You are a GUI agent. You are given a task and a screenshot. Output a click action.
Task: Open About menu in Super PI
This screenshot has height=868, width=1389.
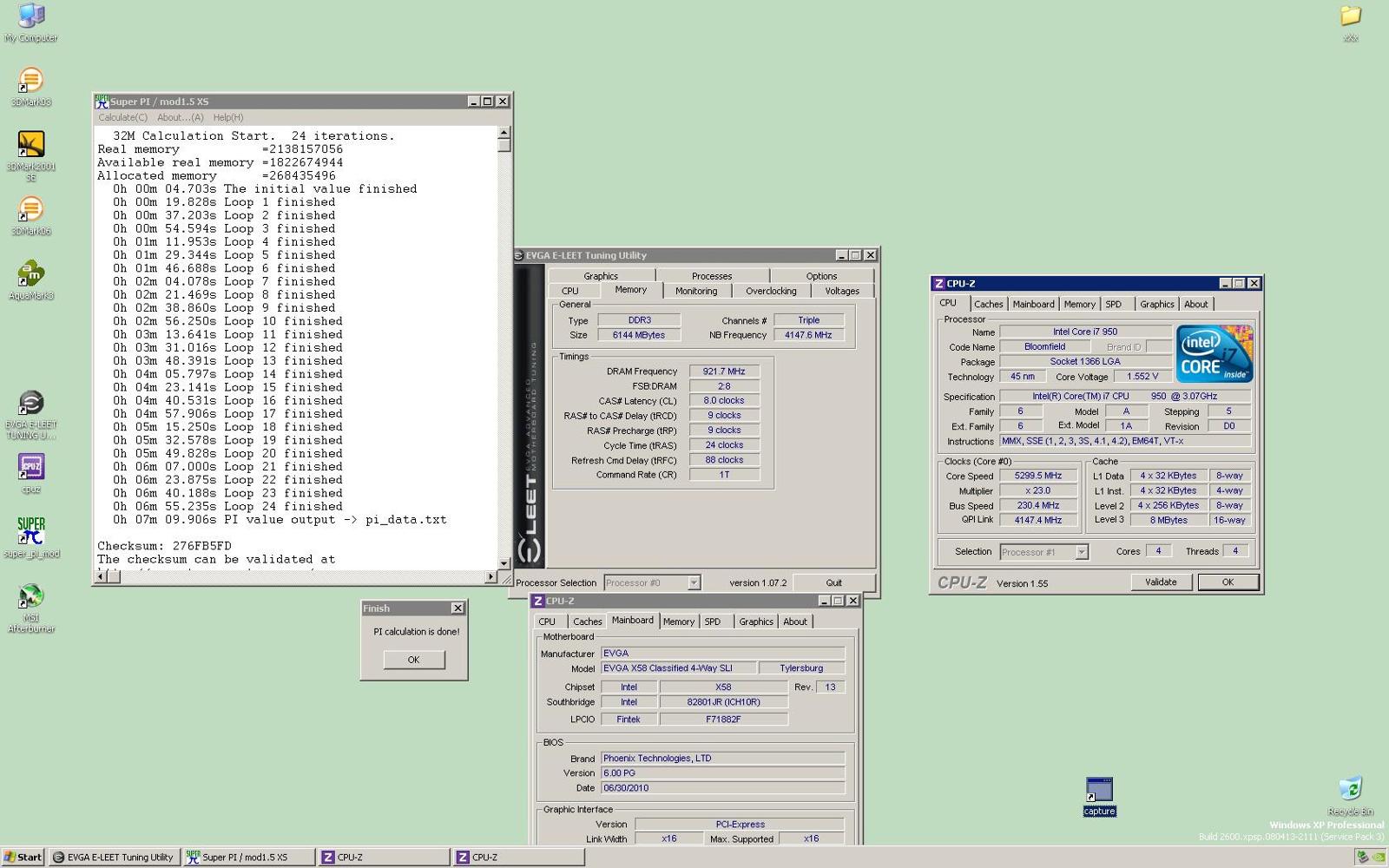point(181,117)
